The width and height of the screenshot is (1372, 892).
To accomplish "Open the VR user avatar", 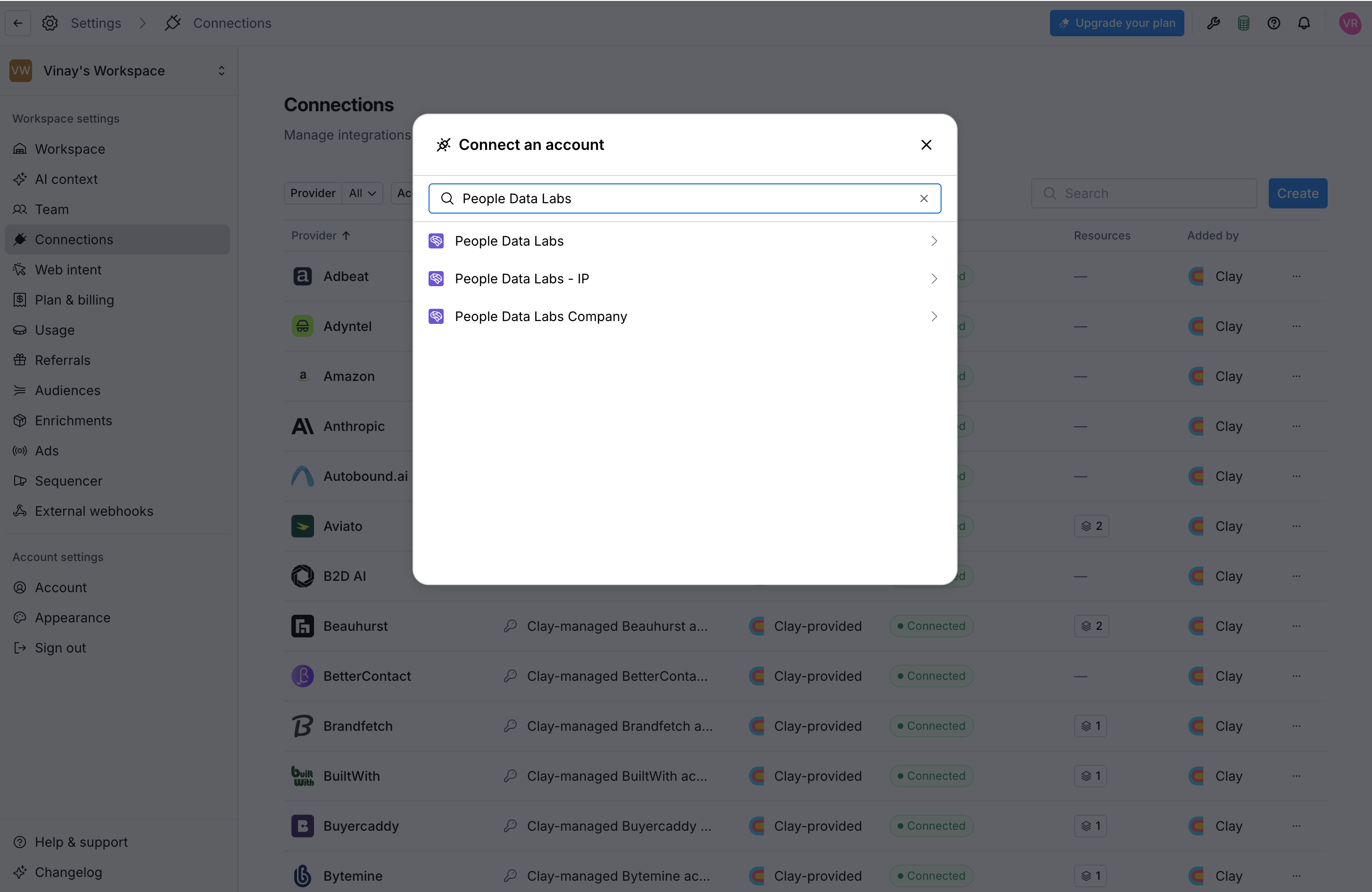I will pos(1349,23).
